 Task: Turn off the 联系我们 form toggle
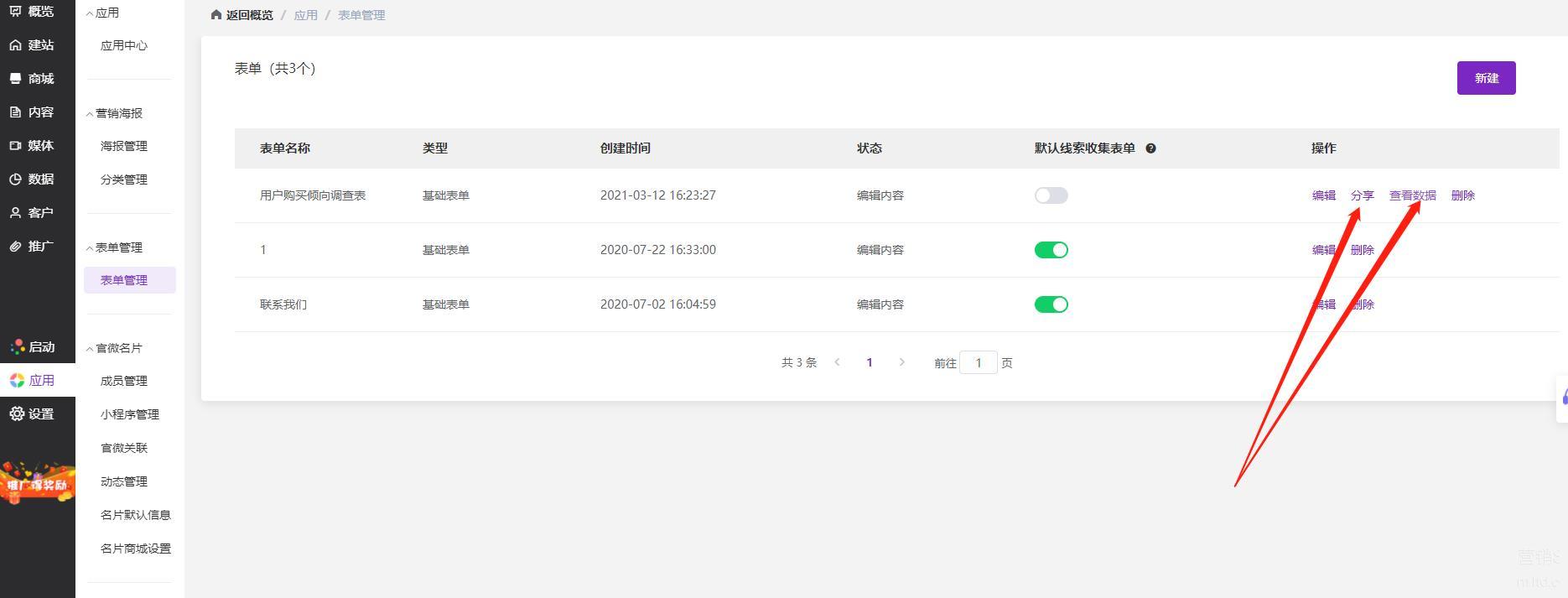pyautogui.click(x=1051, y=304)
